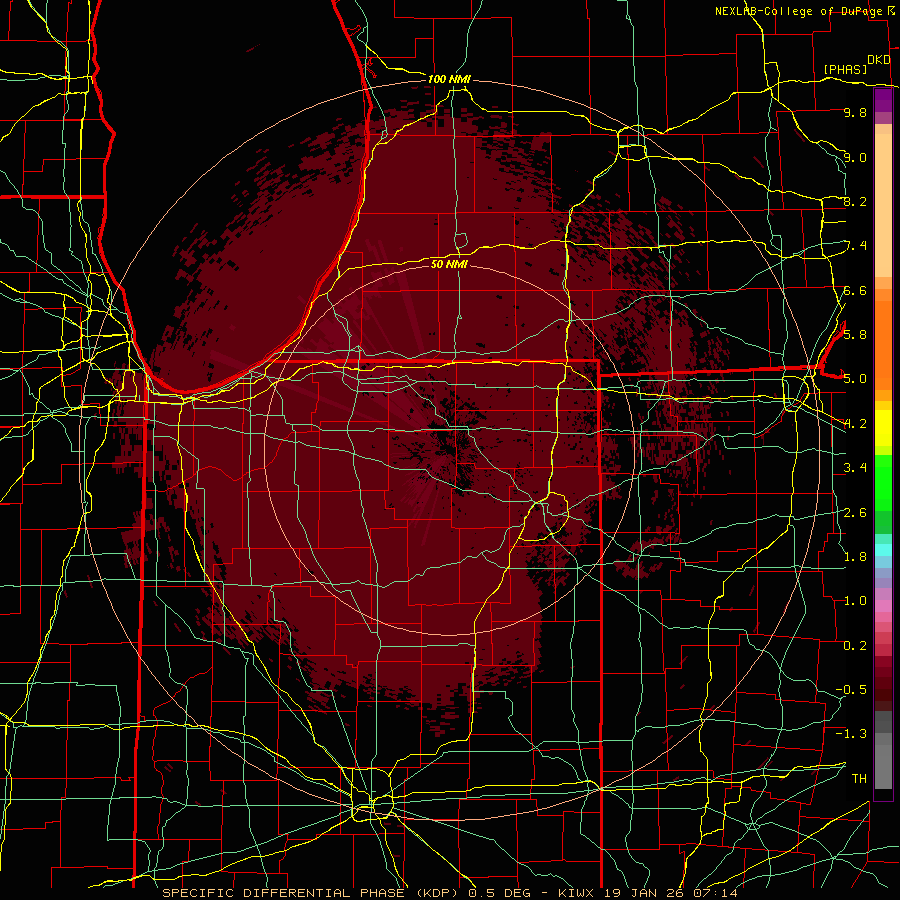The width and height of the screenshot is (900, 900).
Task: Click the 2.6 value on the color scale
Action: pos(855,512)
